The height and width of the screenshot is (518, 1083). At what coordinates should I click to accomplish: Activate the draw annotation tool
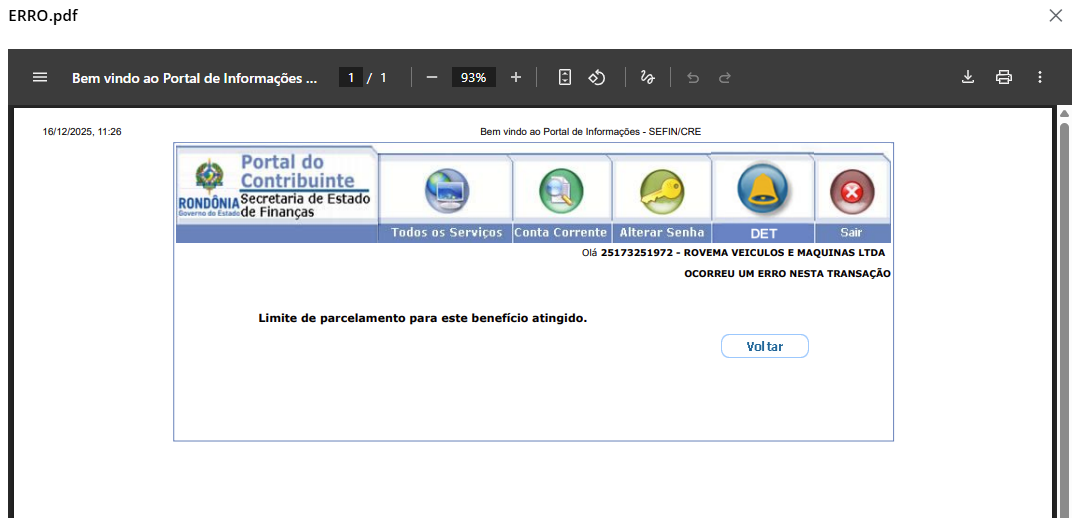tap(647, 77)
